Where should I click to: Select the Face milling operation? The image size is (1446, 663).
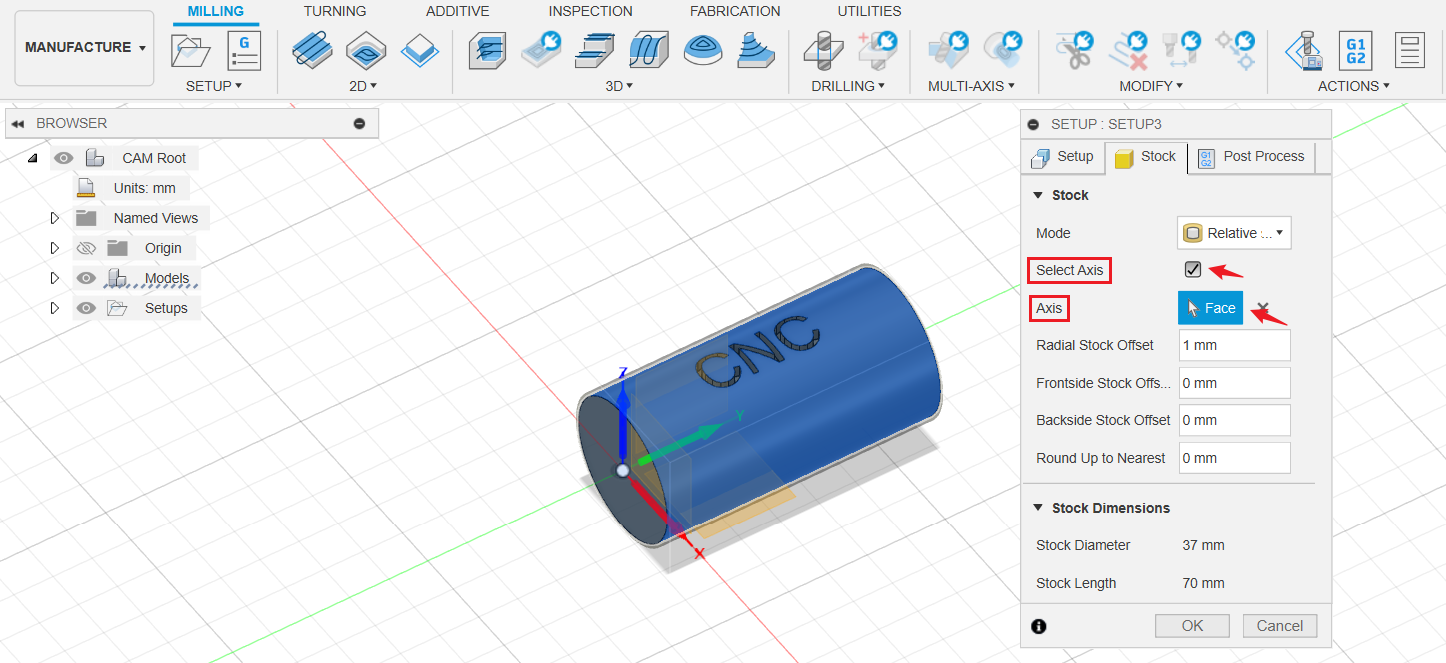click(419, 50)
